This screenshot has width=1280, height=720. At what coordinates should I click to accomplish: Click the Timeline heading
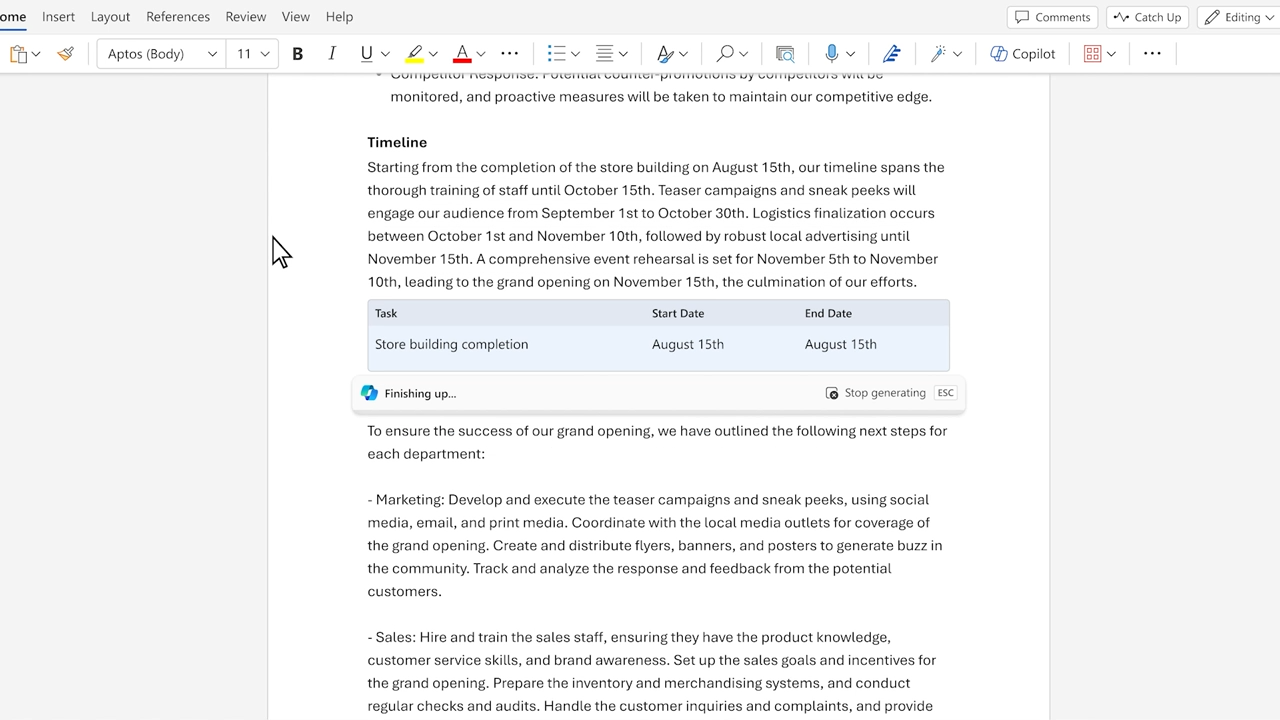(397, 142)
